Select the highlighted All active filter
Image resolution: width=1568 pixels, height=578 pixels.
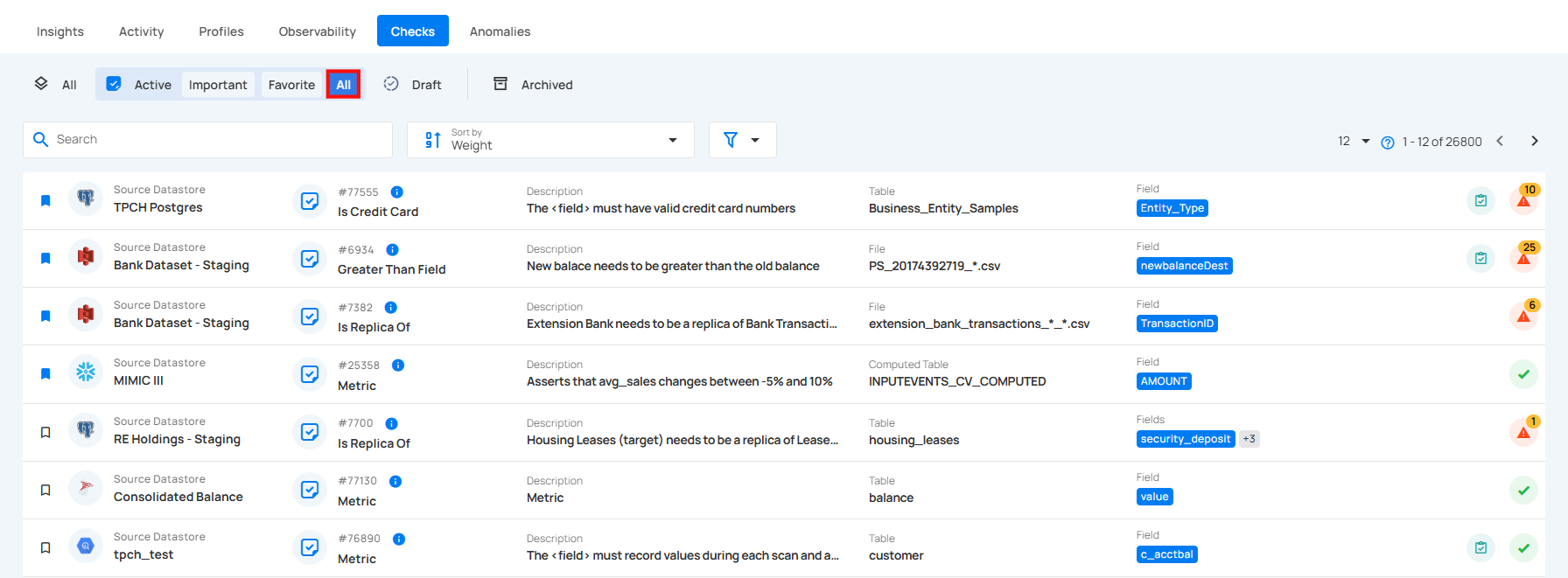click(343, 85)
